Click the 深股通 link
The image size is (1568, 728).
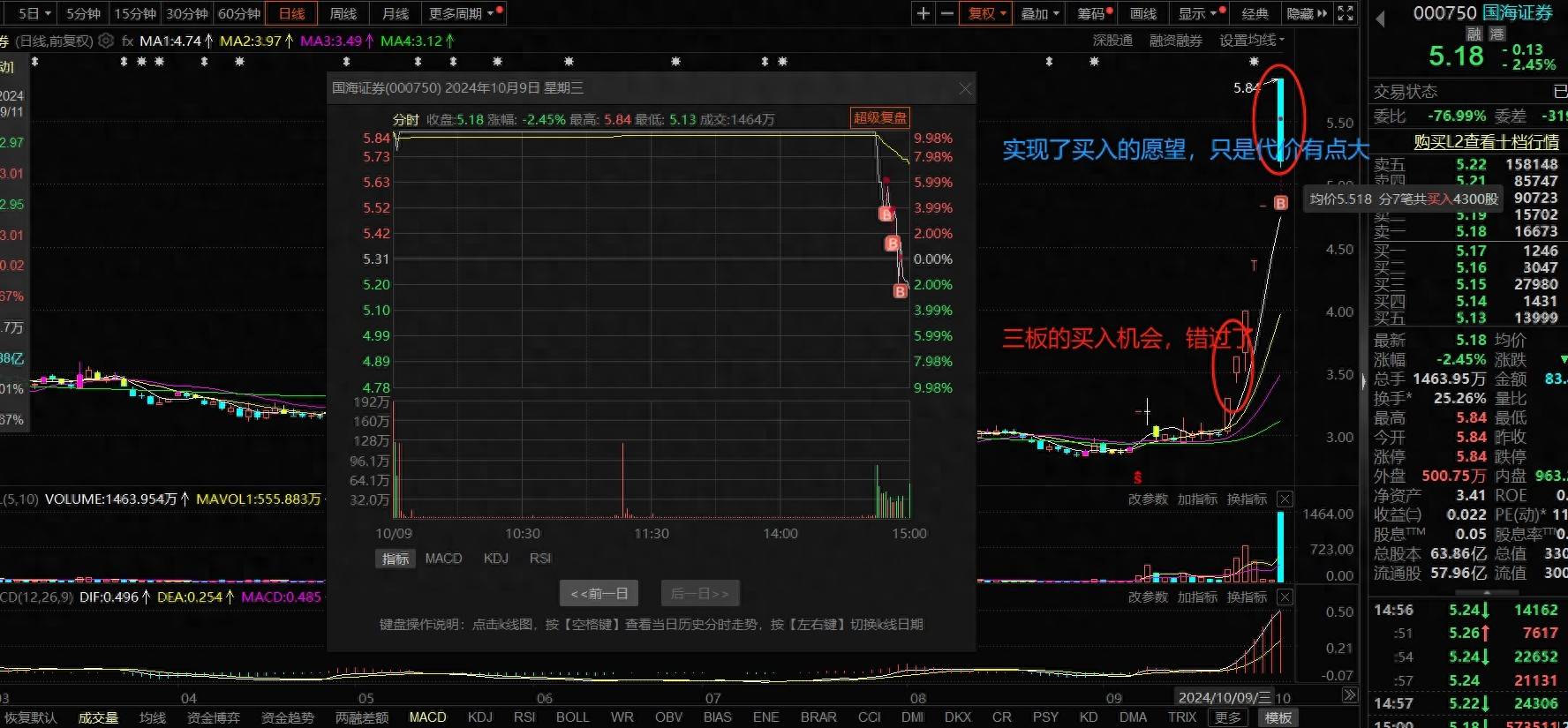click(1112, 41)
